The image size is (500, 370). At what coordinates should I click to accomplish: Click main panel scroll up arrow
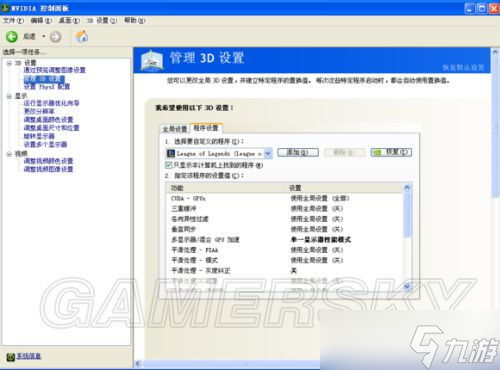(x=495, y=52)
